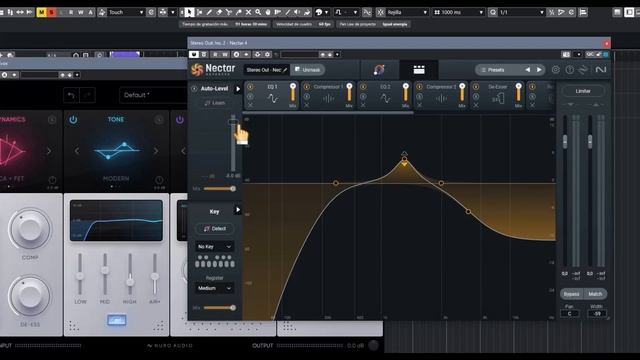Viewport: 640px width, 360px height.
Task: Select the EQ 1 module tab
Action: [272, 96]
